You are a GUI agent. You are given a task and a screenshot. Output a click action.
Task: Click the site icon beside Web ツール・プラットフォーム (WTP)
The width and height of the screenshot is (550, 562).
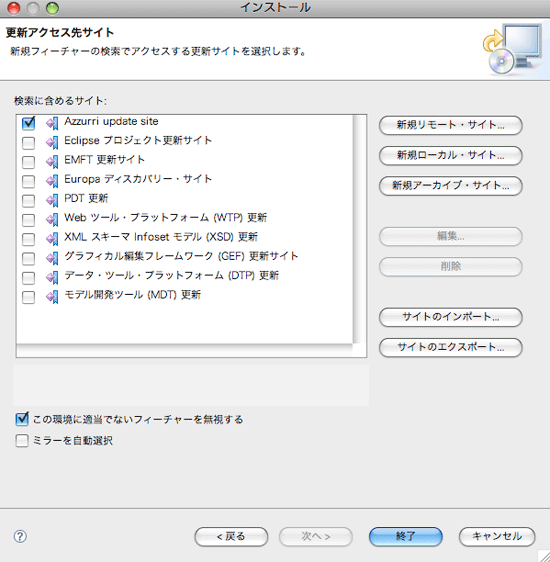click(x=52, y=220)
